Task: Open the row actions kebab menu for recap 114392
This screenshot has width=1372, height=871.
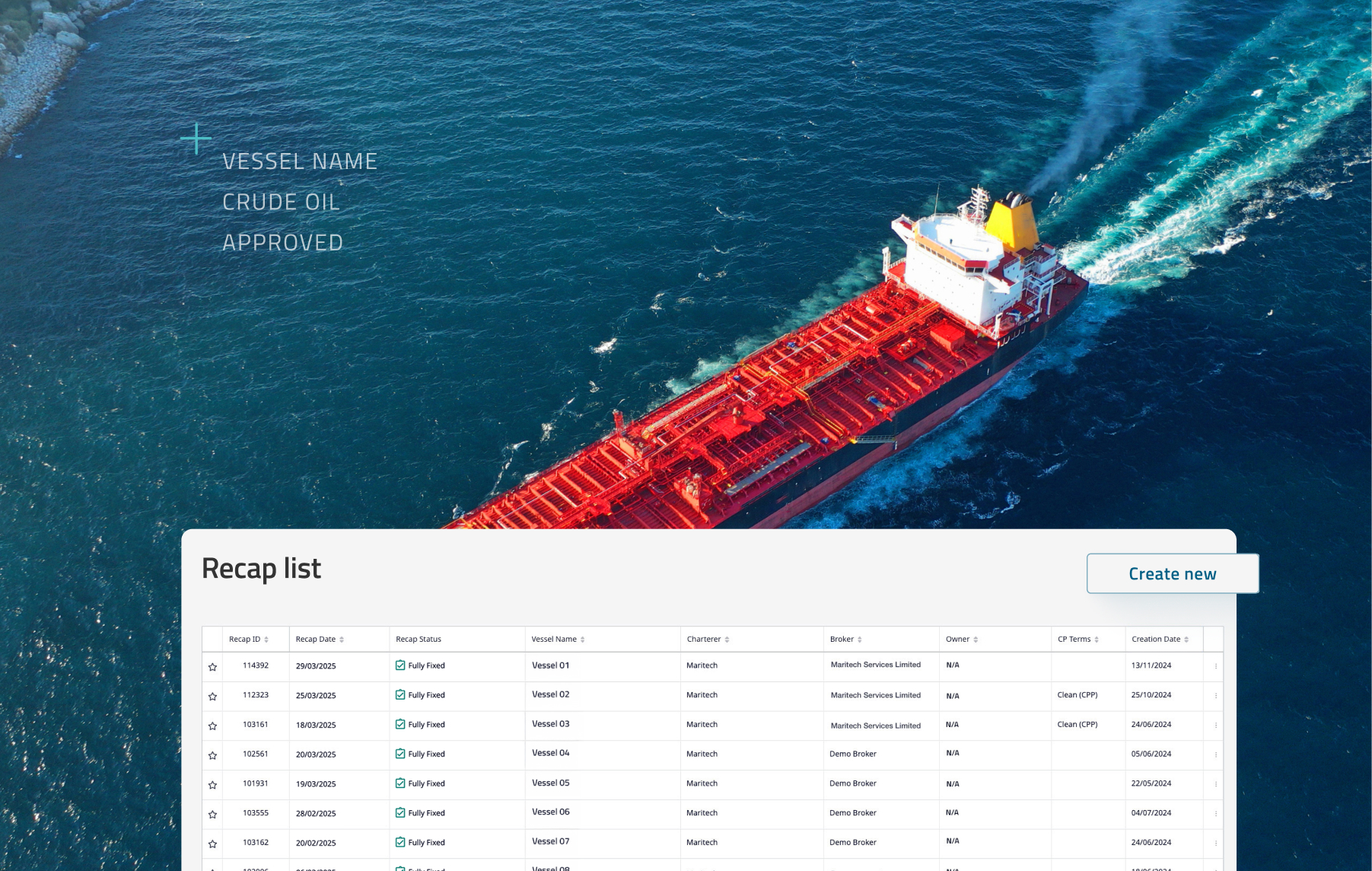Action: pos(1215,665)
